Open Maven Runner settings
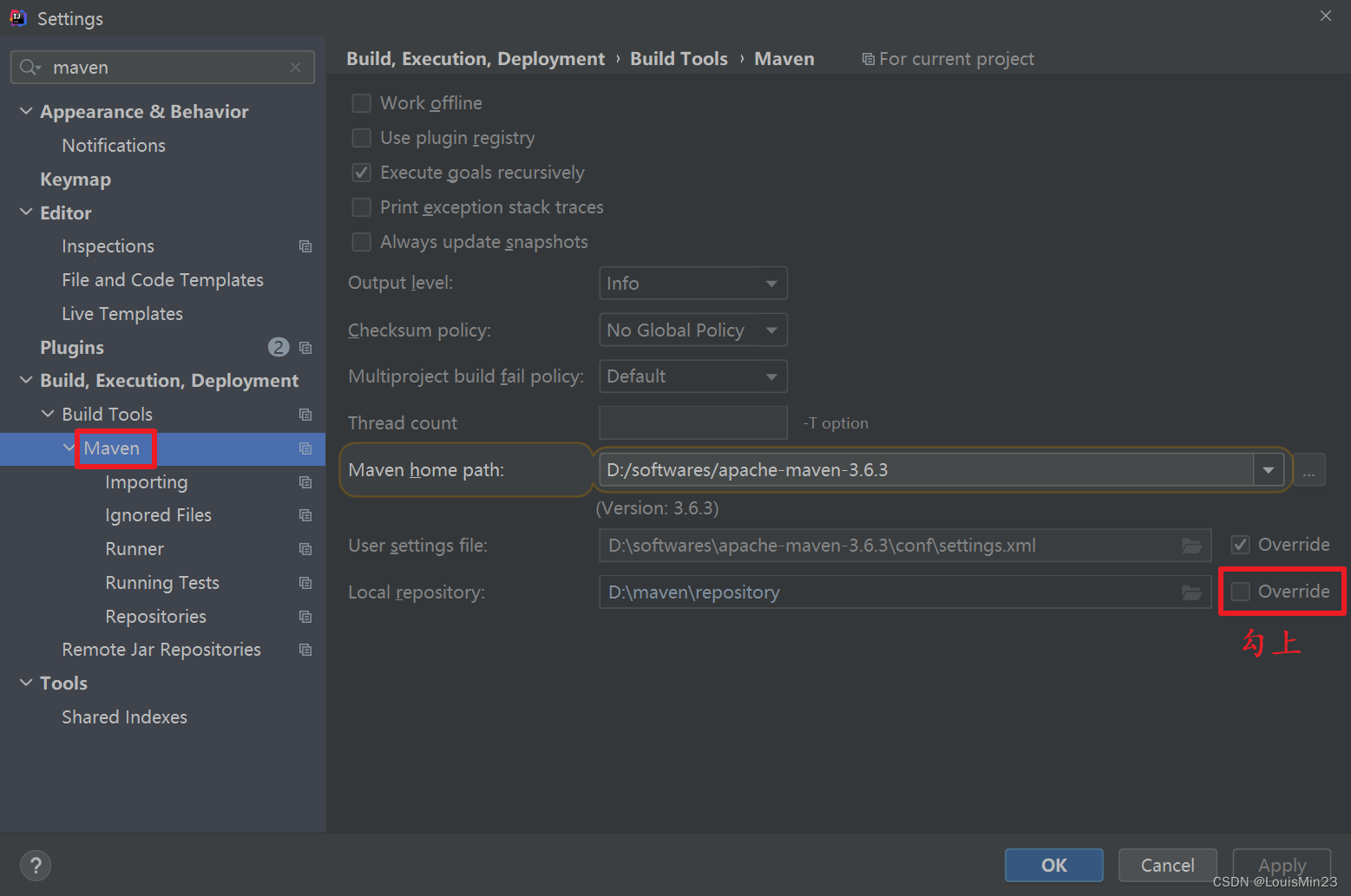The image size is (1351, 896). (134, 549)
